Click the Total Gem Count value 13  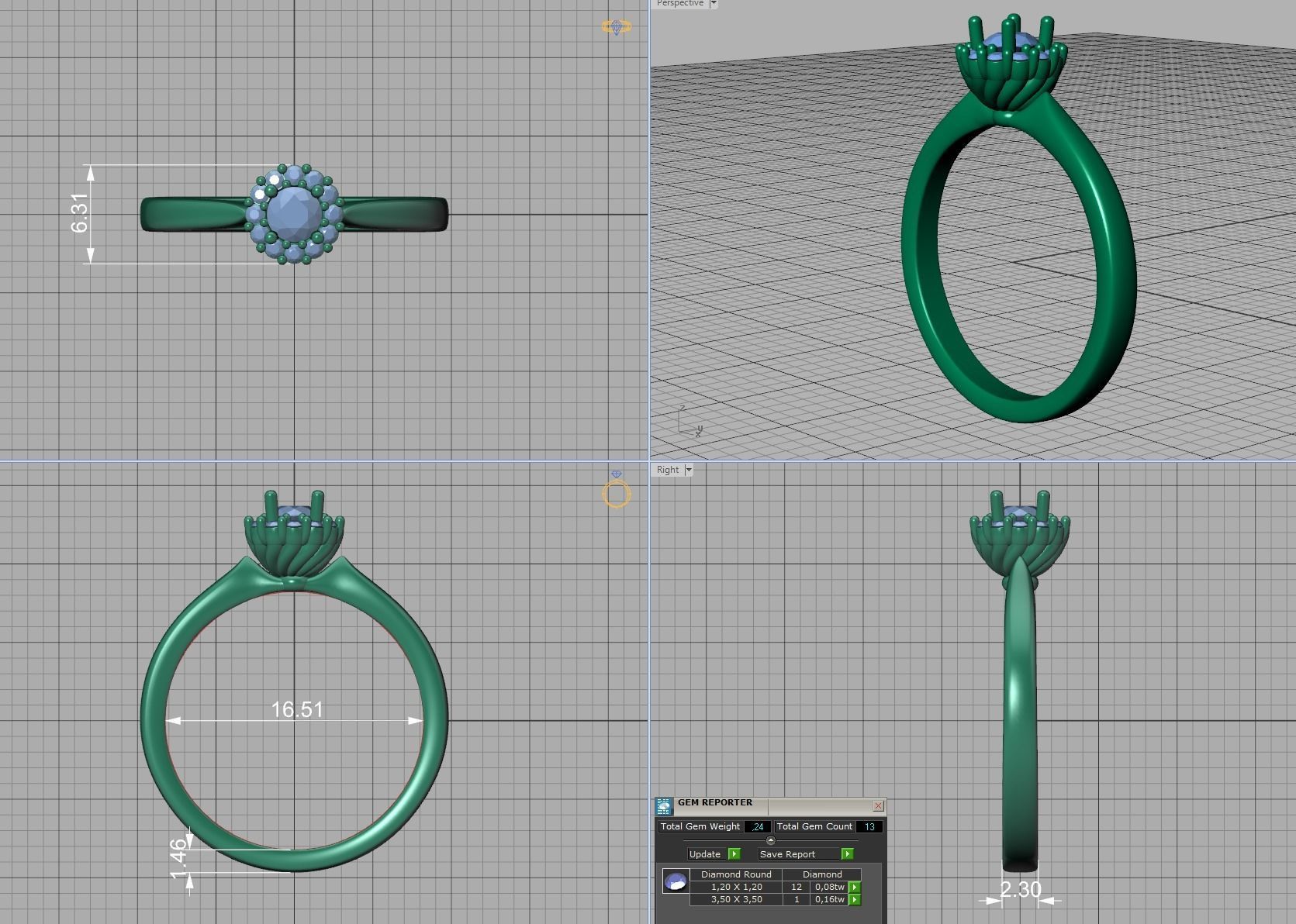869,826
